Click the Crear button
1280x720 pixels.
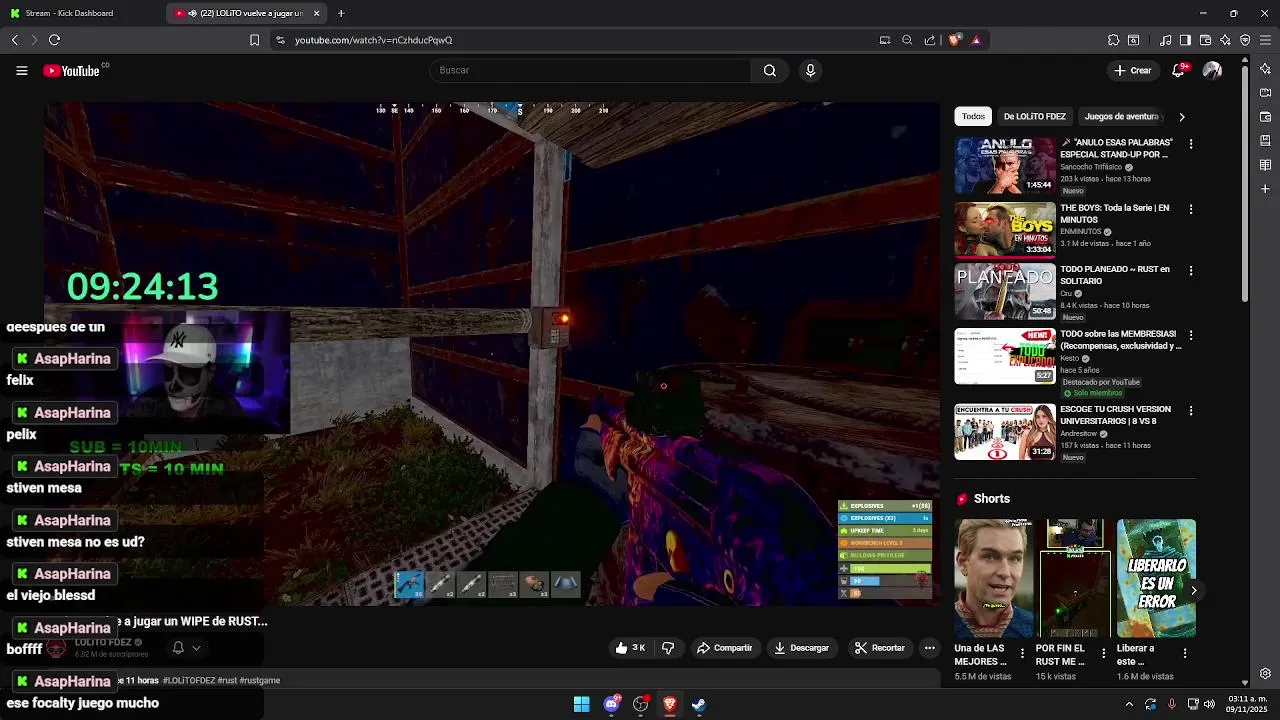[1133, 70]
